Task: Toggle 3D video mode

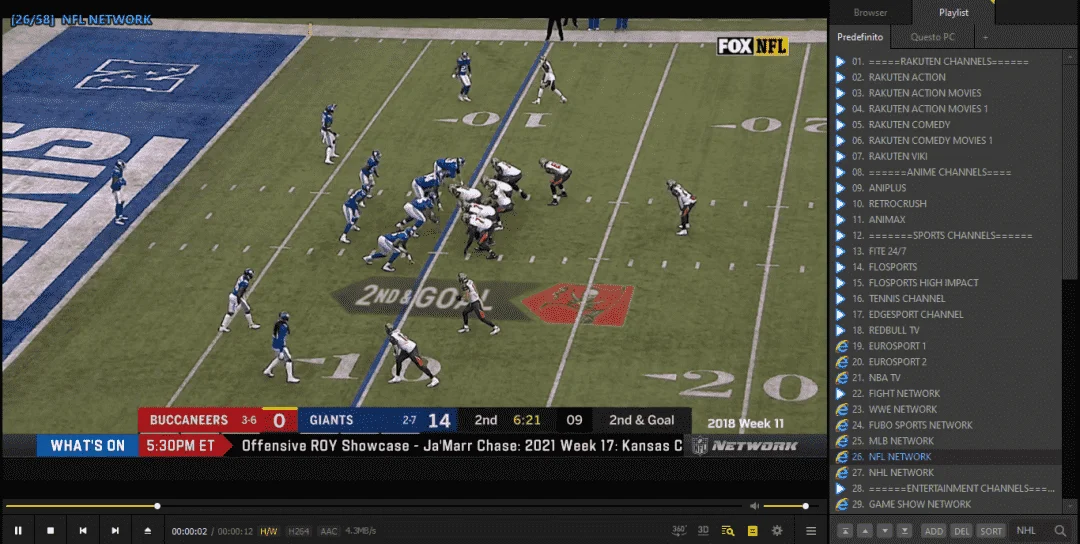Action: click(703, 530)
